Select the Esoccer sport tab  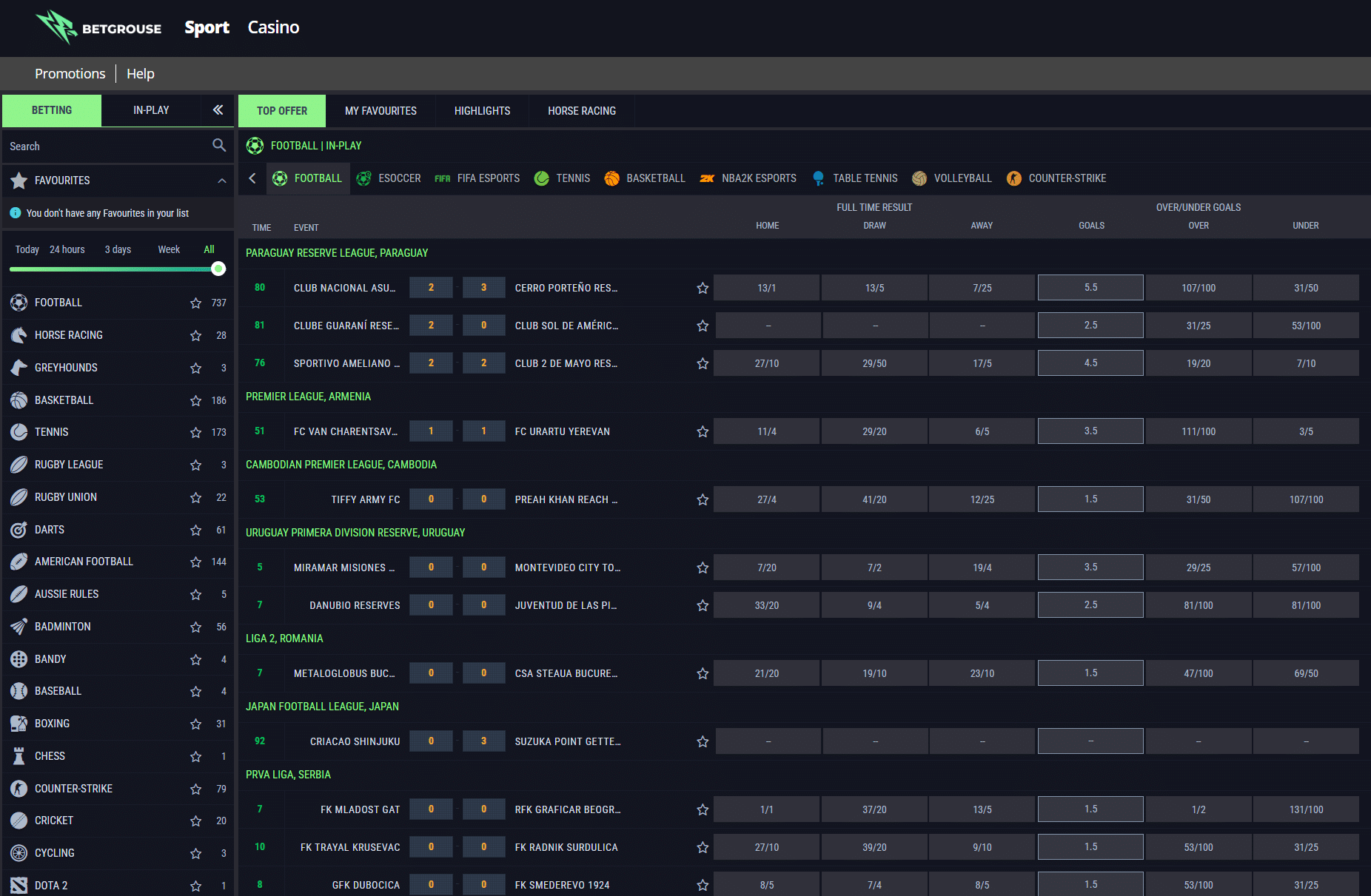point(389,178)
